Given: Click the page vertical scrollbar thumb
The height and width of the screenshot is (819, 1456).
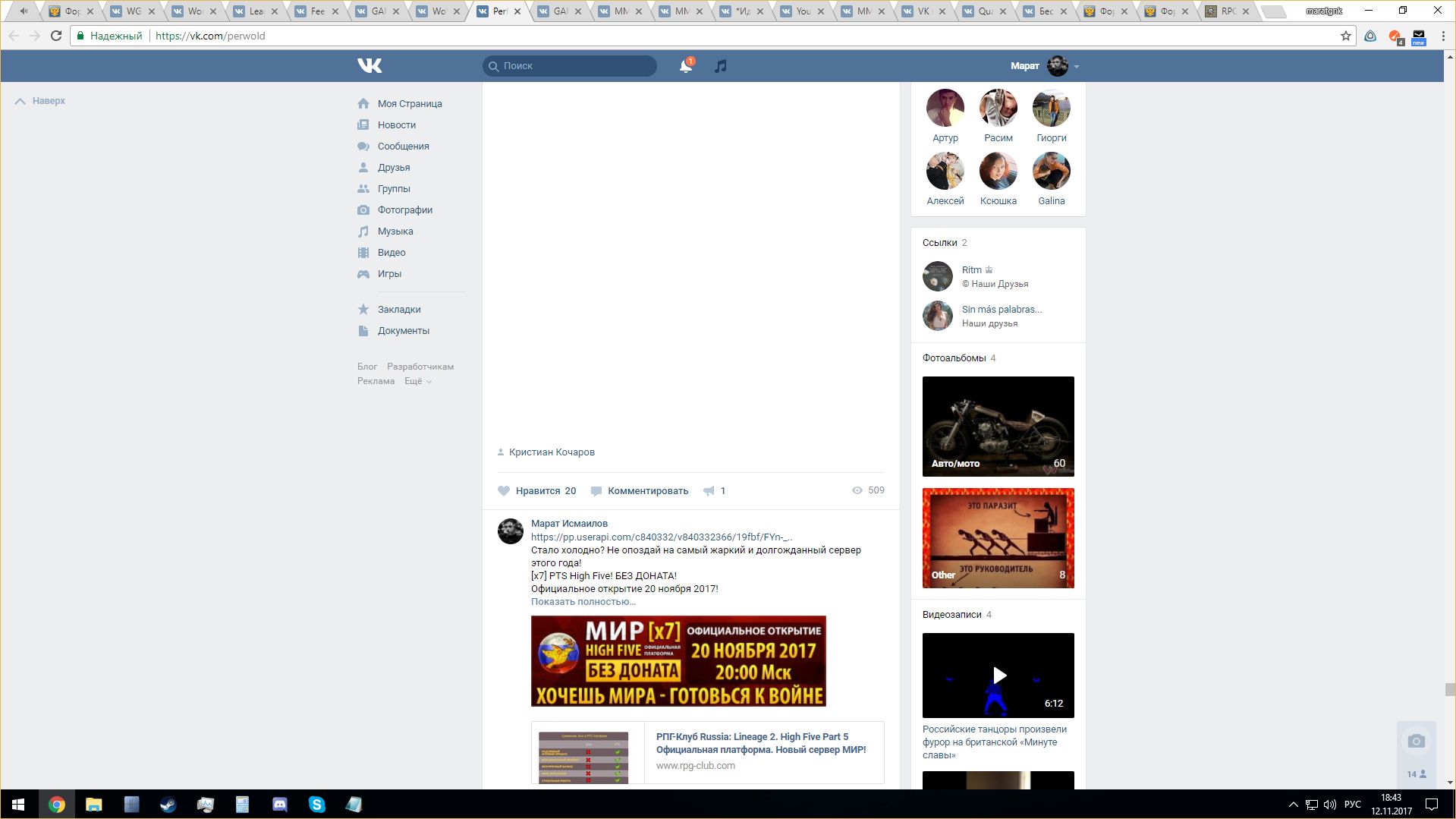Looking at the screenshot, I should (1449, 689).
